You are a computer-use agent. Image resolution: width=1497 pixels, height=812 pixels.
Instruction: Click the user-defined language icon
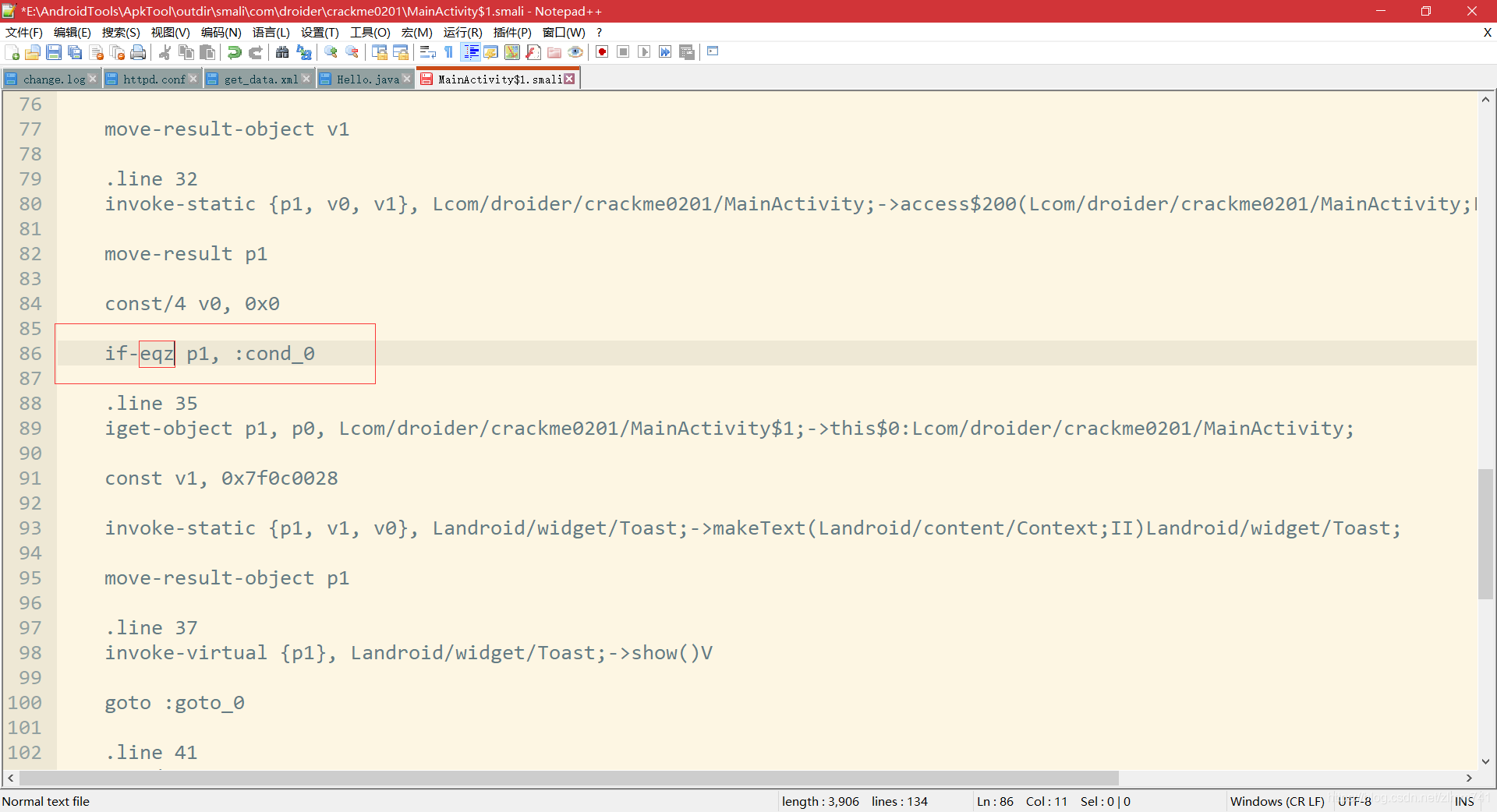click(x=491, y=52)
